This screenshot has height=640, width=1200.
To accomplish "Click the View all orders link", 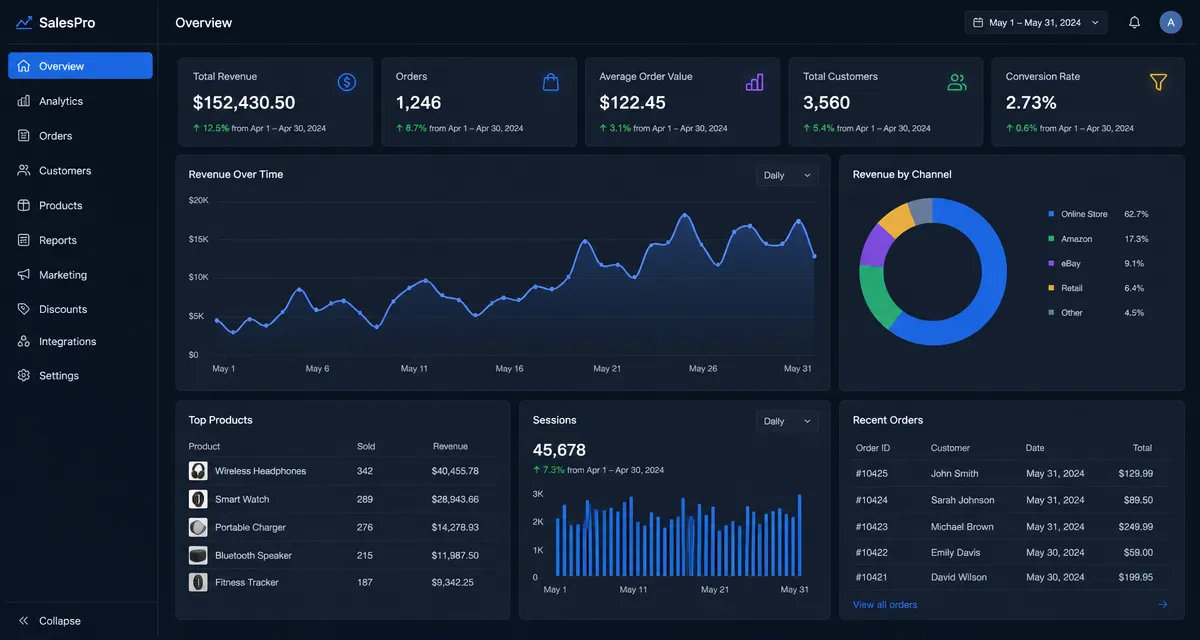I will pyautogui.click(x=885, y=604).
